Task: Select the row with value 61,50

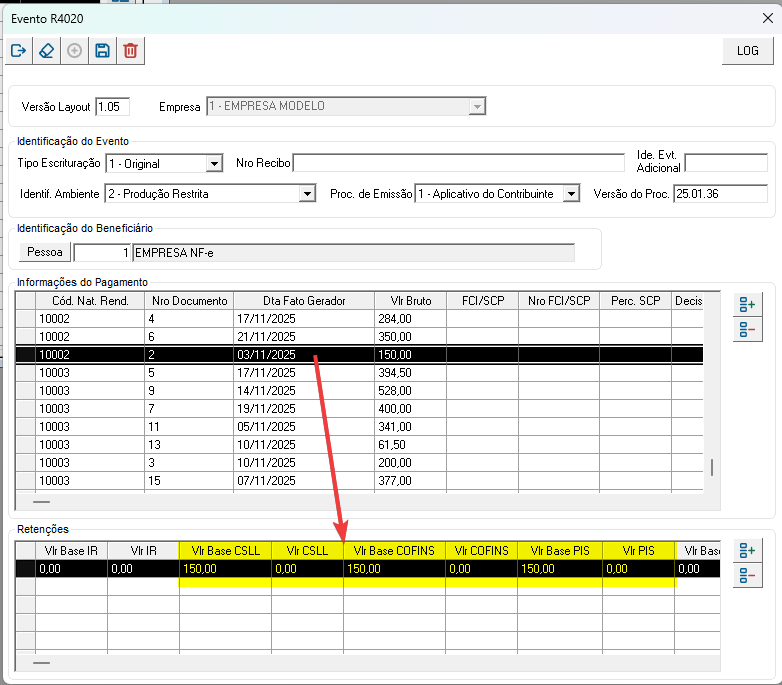Action: (359, 445)
